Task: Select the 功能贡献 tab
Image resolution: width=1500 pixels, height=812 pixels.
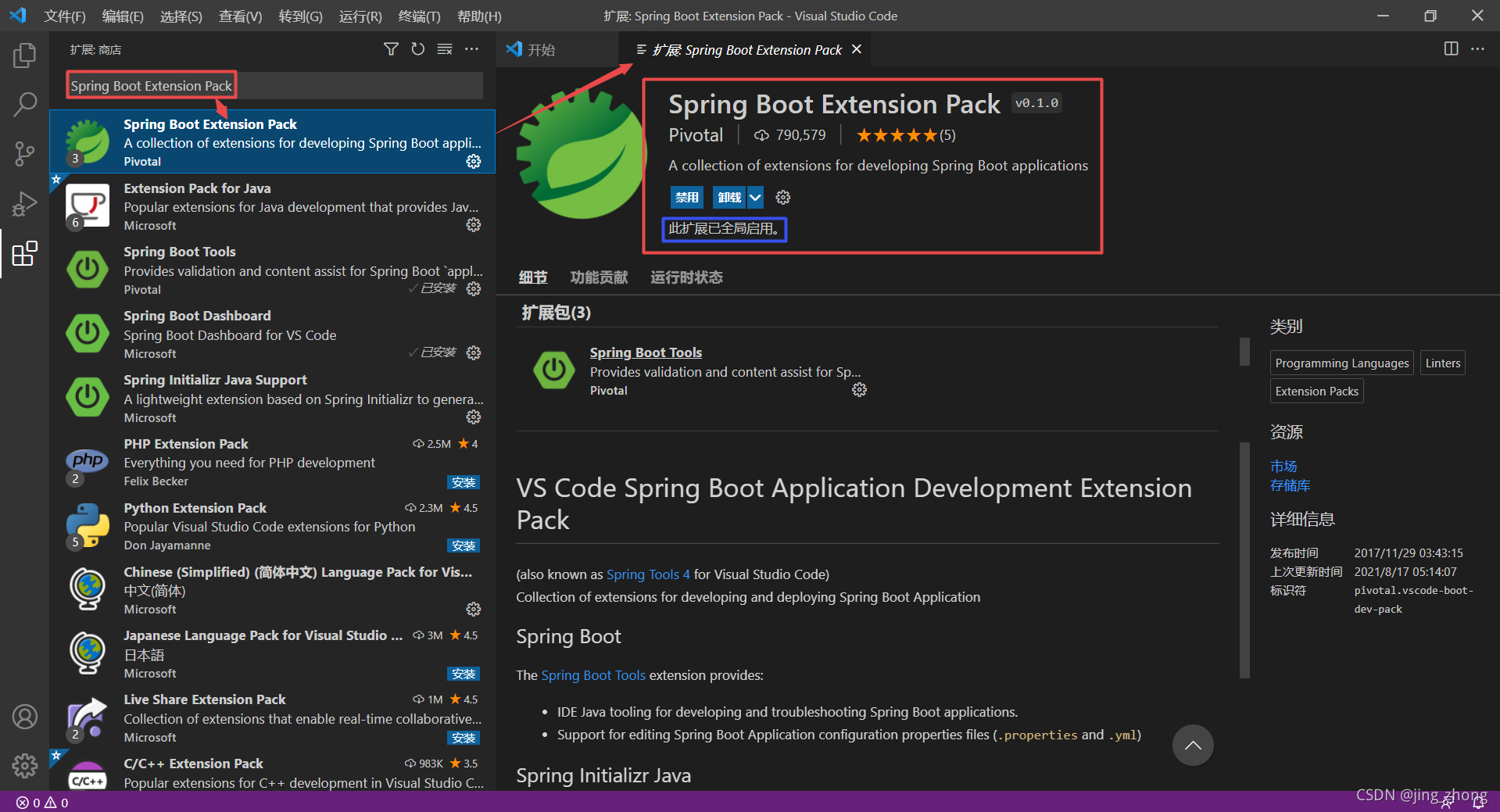Action: 599,277
